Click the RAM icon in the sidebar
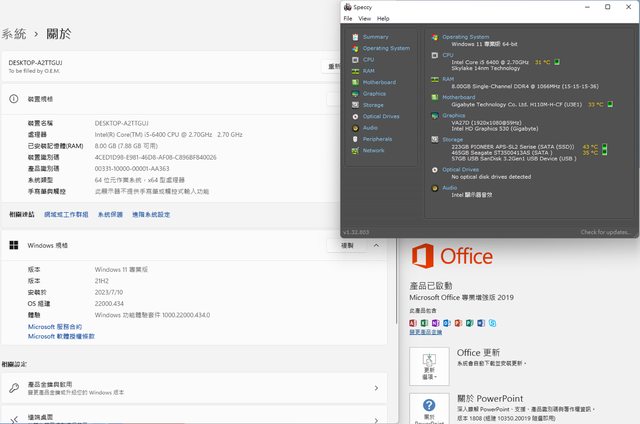Viewport: 640px width, 424px height. (x=354, y=71)
